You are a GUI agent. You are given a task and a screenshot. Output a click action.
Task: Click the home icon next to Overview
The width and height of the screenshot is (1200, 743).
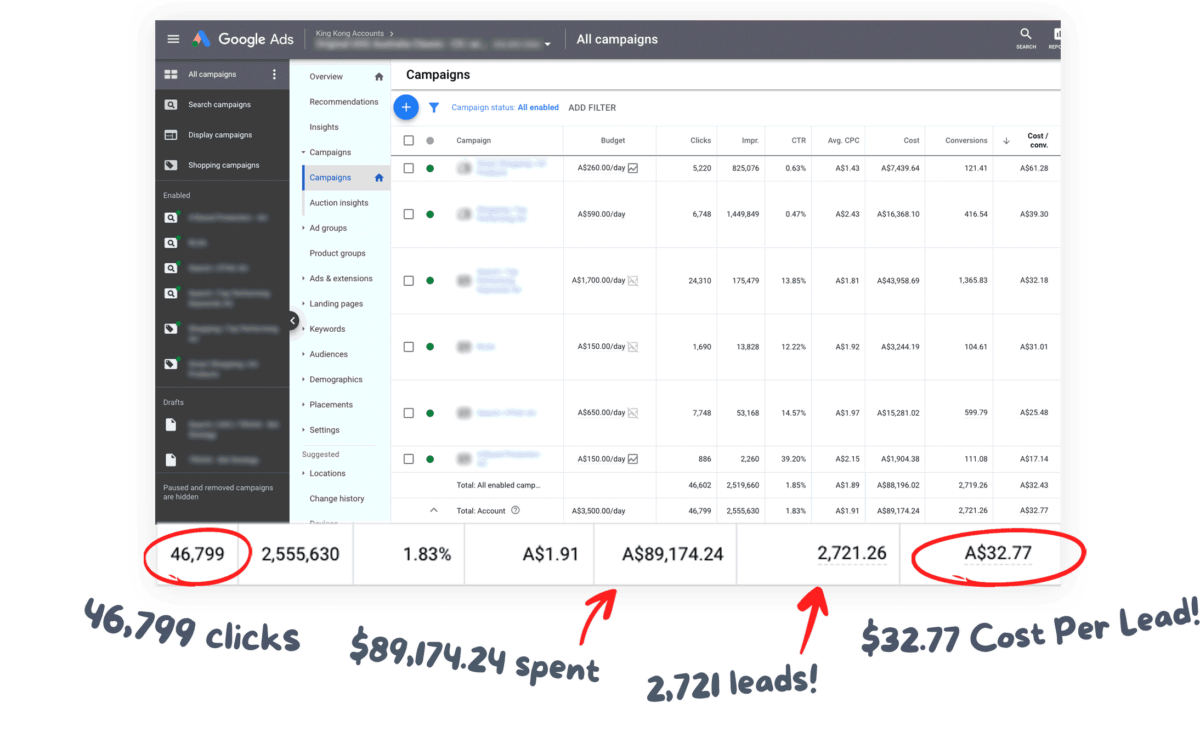tap(379, 77)
